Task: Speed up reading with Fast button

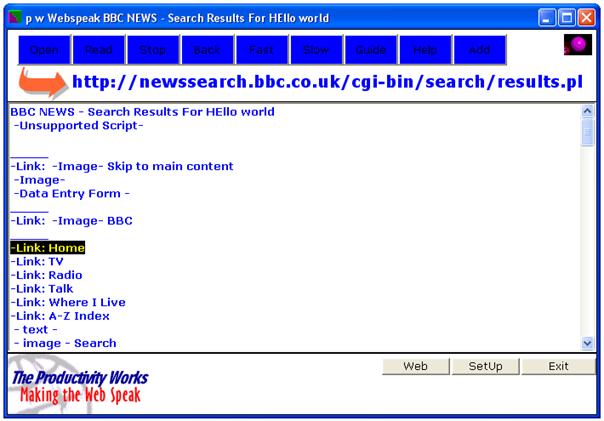Action: click(x=262, y=50)
